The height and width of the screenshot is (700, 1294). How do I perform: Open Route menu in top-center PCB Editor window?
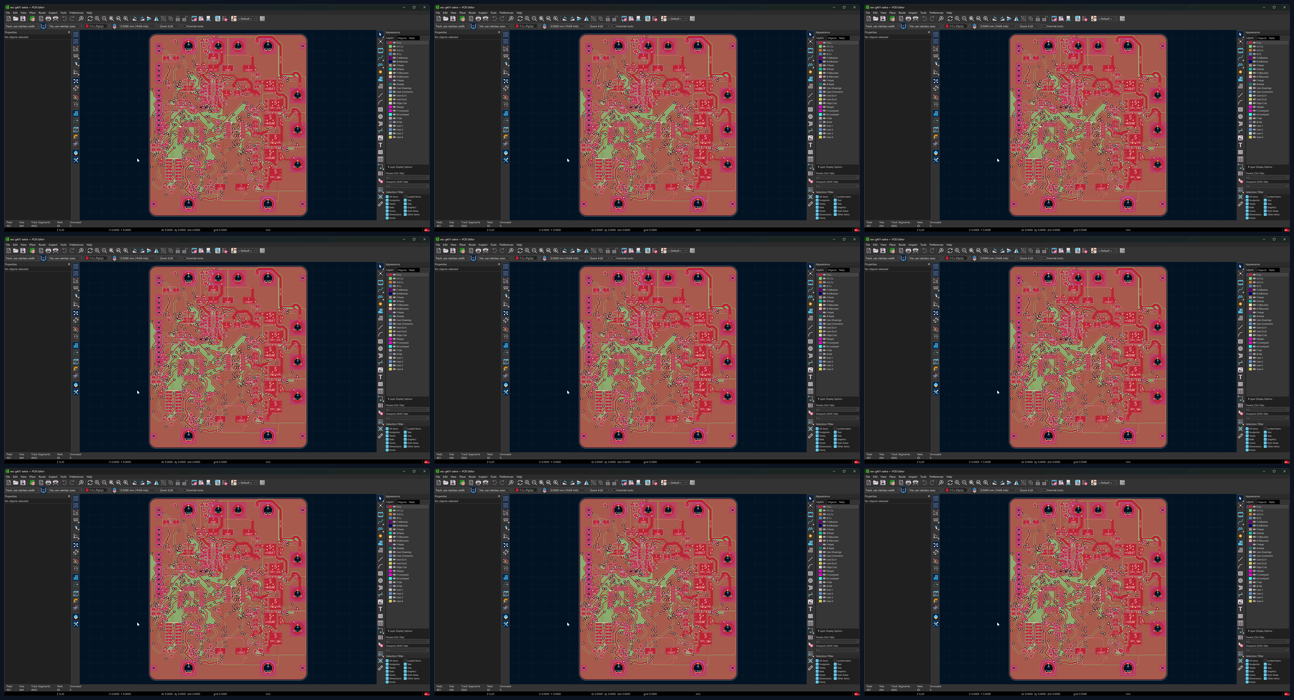[472, 13]
